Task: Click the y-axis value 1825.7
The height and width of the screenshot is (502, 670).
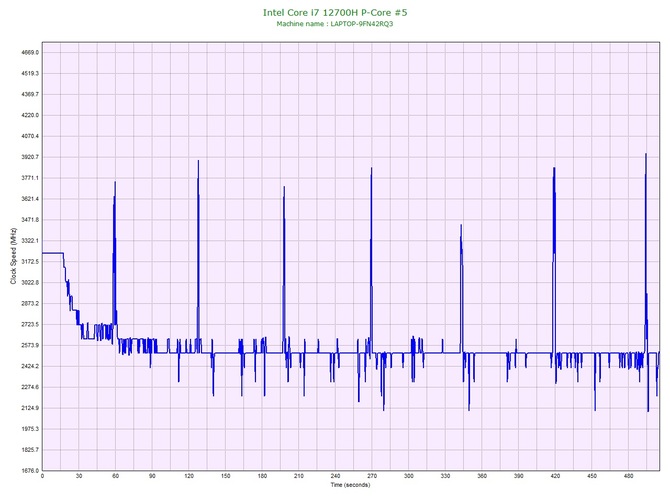Action: pyautogui.click(x=30, y=450)
